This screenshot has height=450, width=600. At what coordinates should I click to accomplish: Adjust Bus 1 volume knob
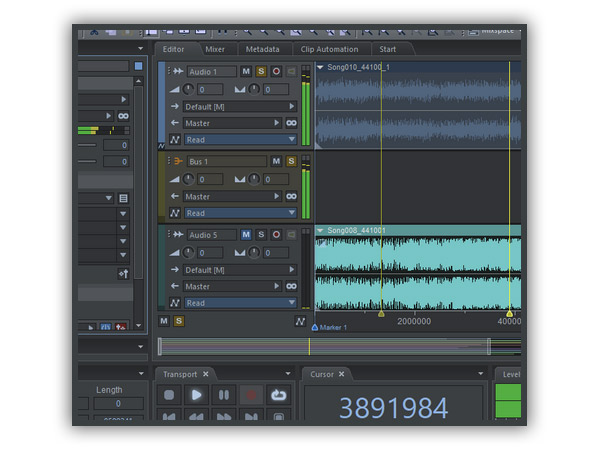click(x=188, y=179)
